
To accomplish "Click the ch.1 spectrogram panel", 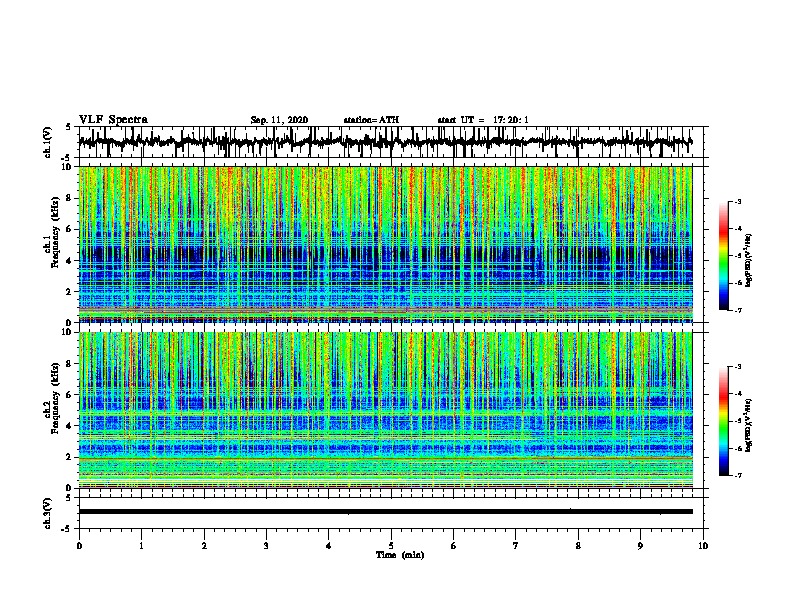I will (x=386, y=244).
